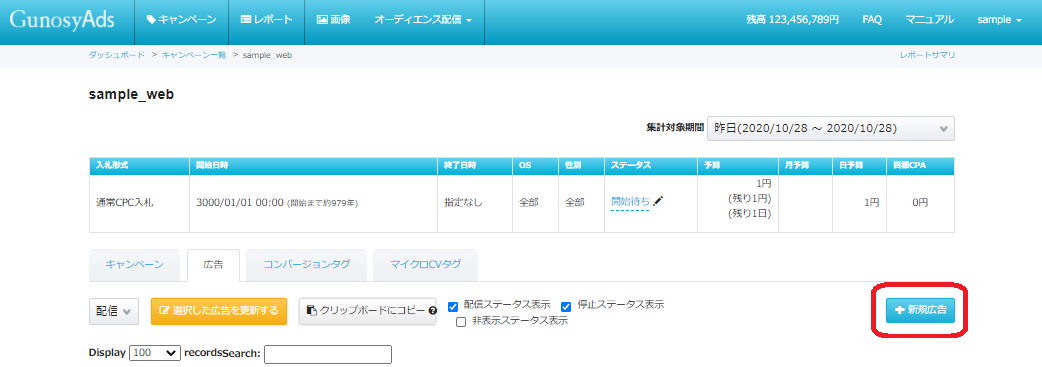Switch to the キャンペーン tab

[x=134, y=265]
